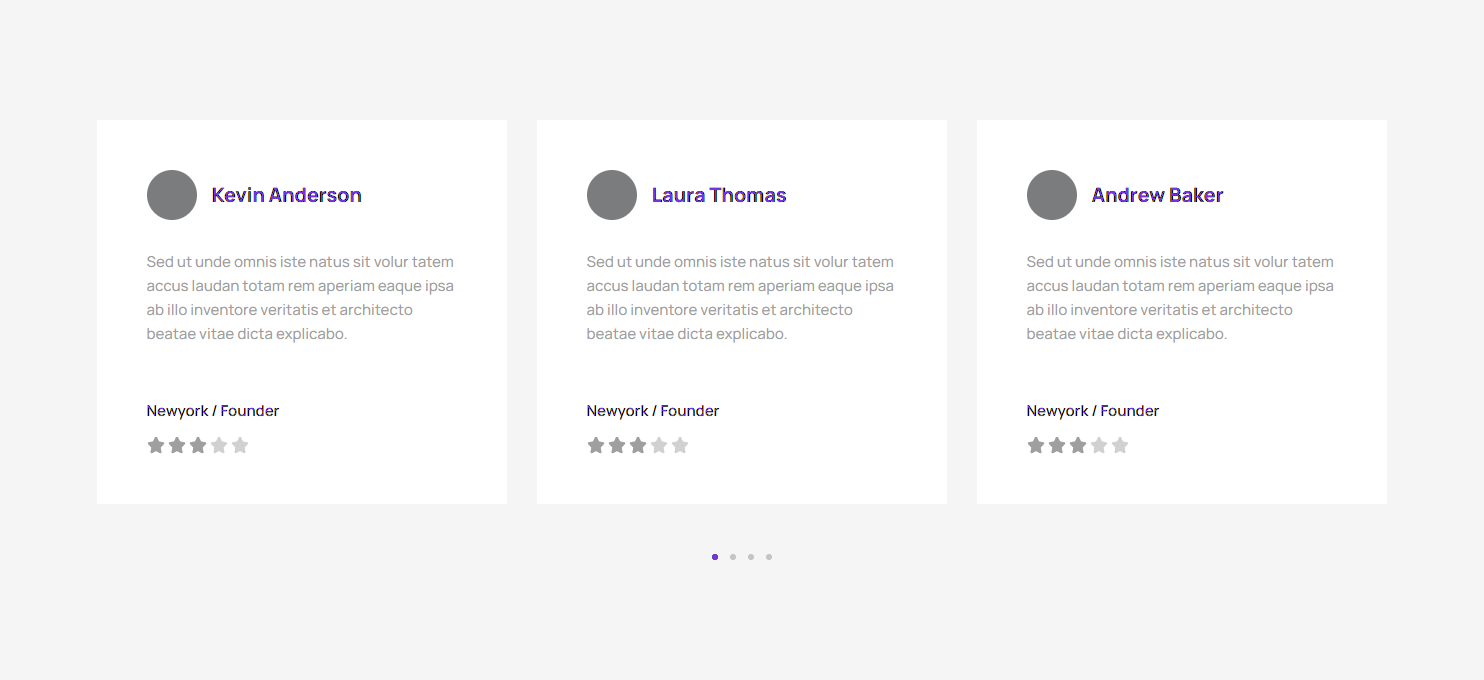Select the first carousel pagination dot
Screen dimensions: 1484x680
[x=715, y=557]
